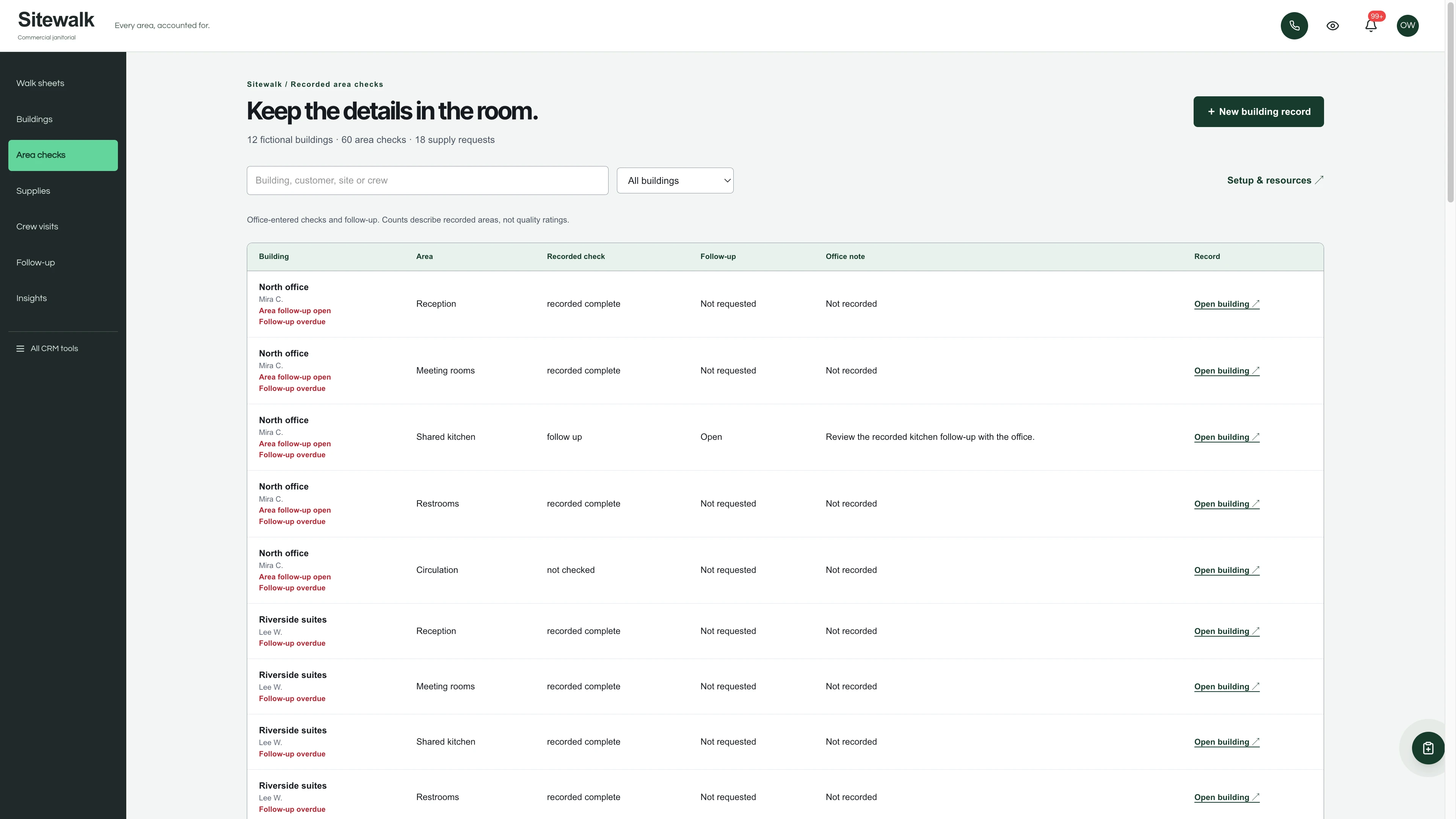Click the hamburger icon beside All CRM tools

point(20,349)
